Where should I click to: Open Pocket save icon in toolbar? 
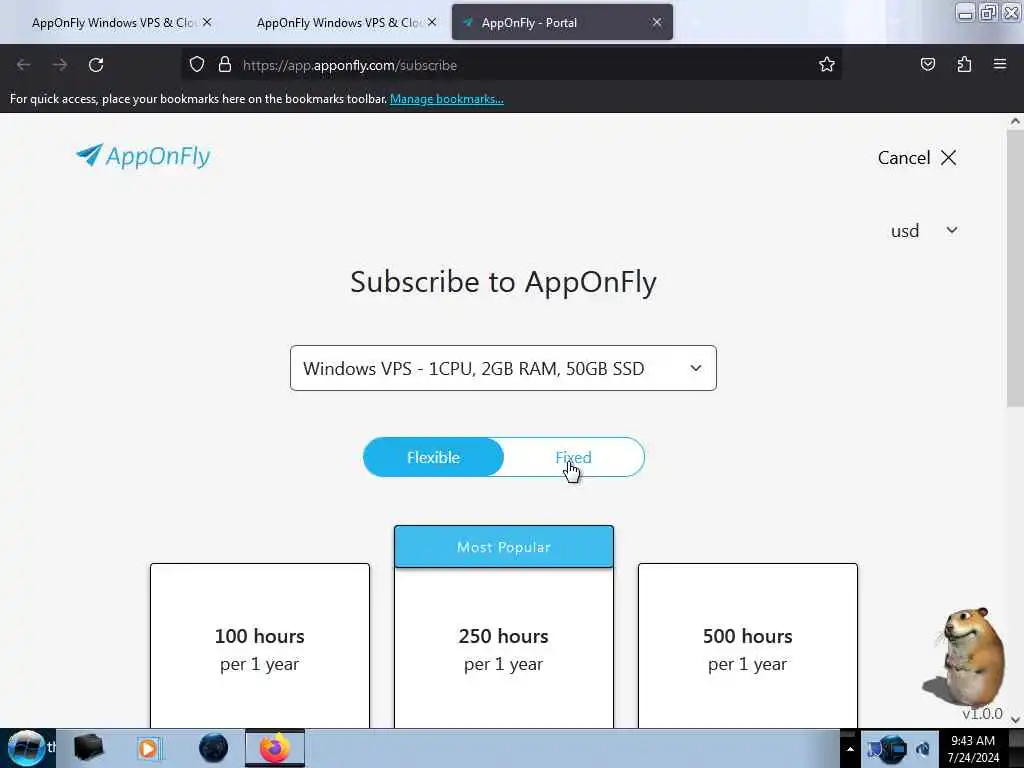(x=927, y=64)
